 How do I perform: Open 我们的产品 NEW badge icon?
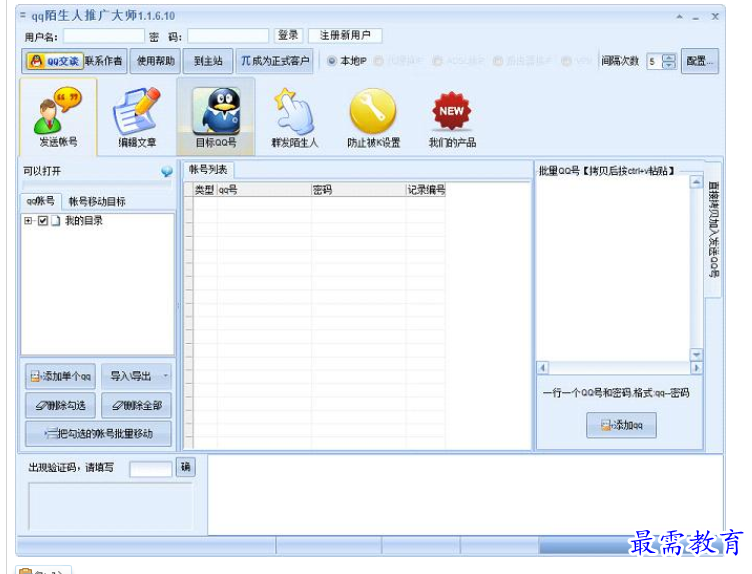(452, 117)
